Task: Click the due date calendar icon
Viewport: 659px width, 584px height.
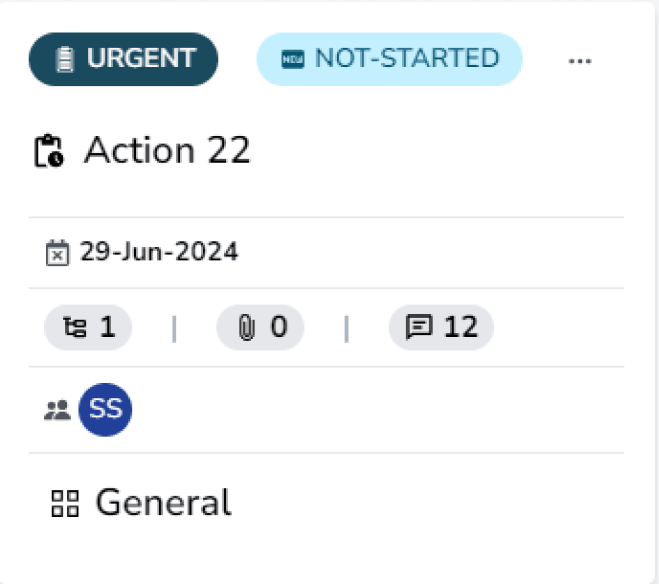Action: click(x=57, y=253)
